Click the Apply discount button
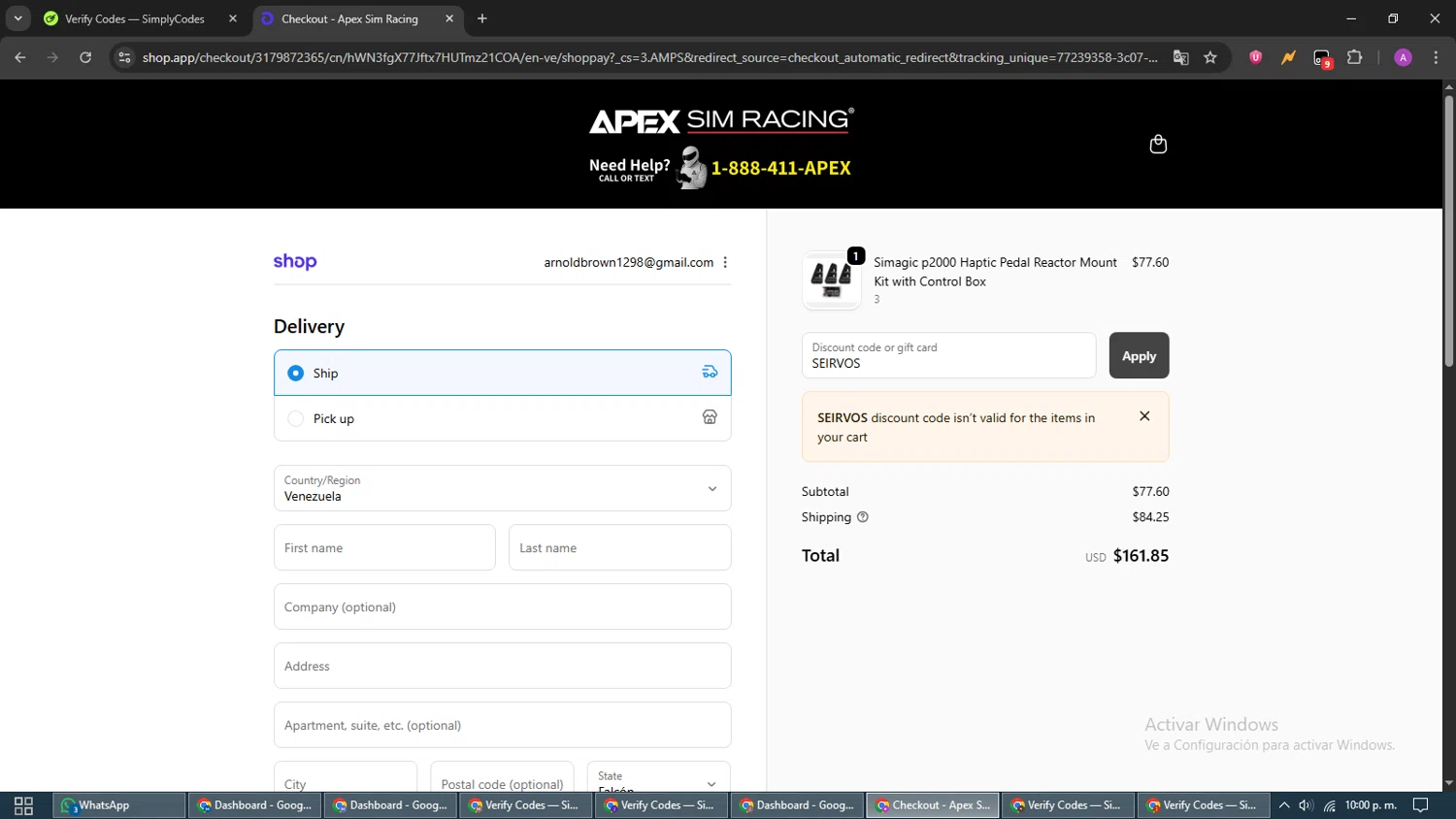 1139,355
